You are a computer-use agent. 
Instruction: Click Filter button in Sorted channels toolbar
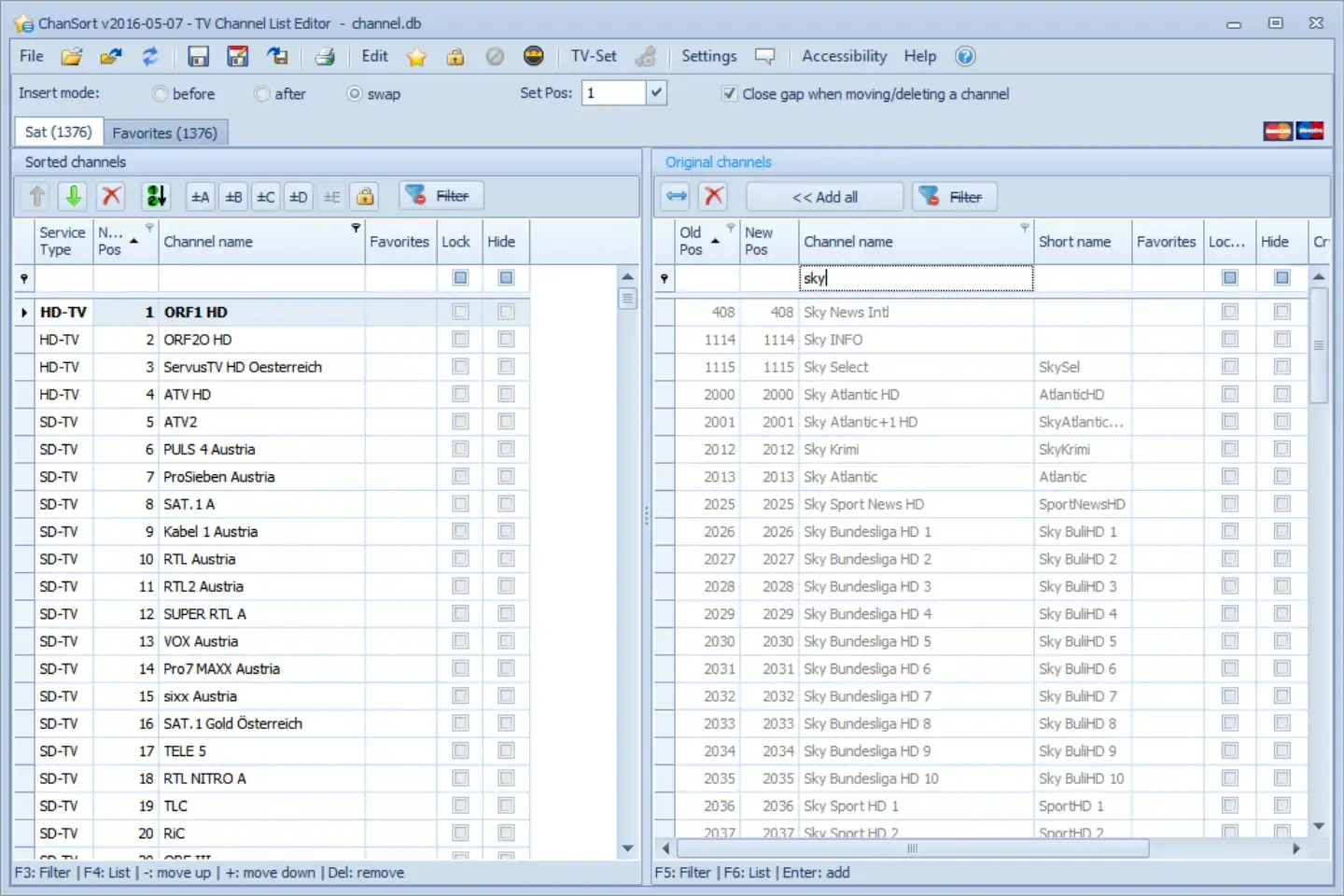tap(441, 196)
